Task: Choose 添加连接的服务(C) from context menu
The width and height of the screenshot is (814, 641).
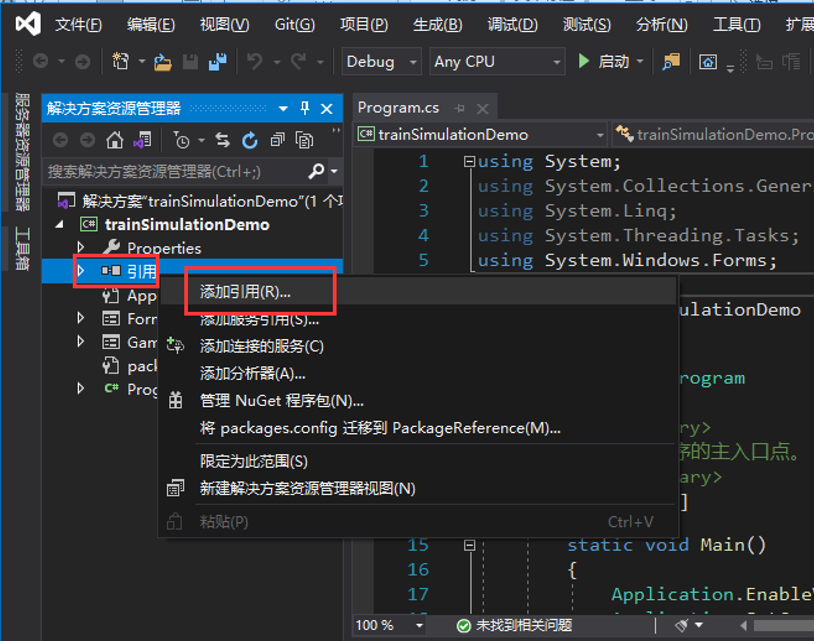Action: pos(418,346)
